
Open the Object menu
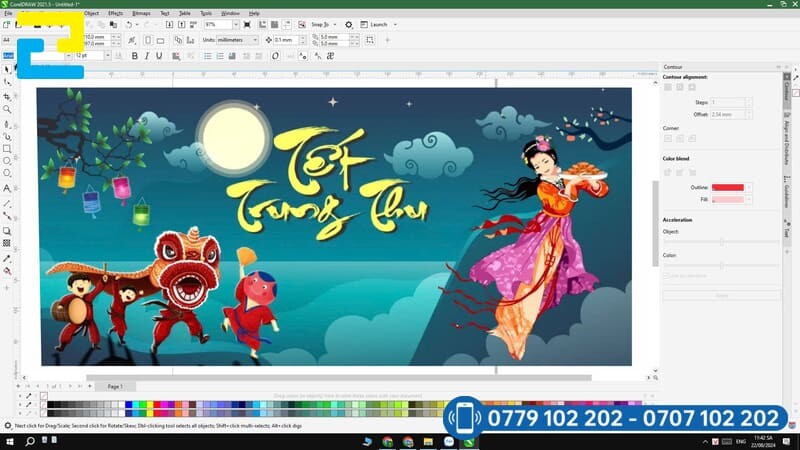[x=91, y=13]
